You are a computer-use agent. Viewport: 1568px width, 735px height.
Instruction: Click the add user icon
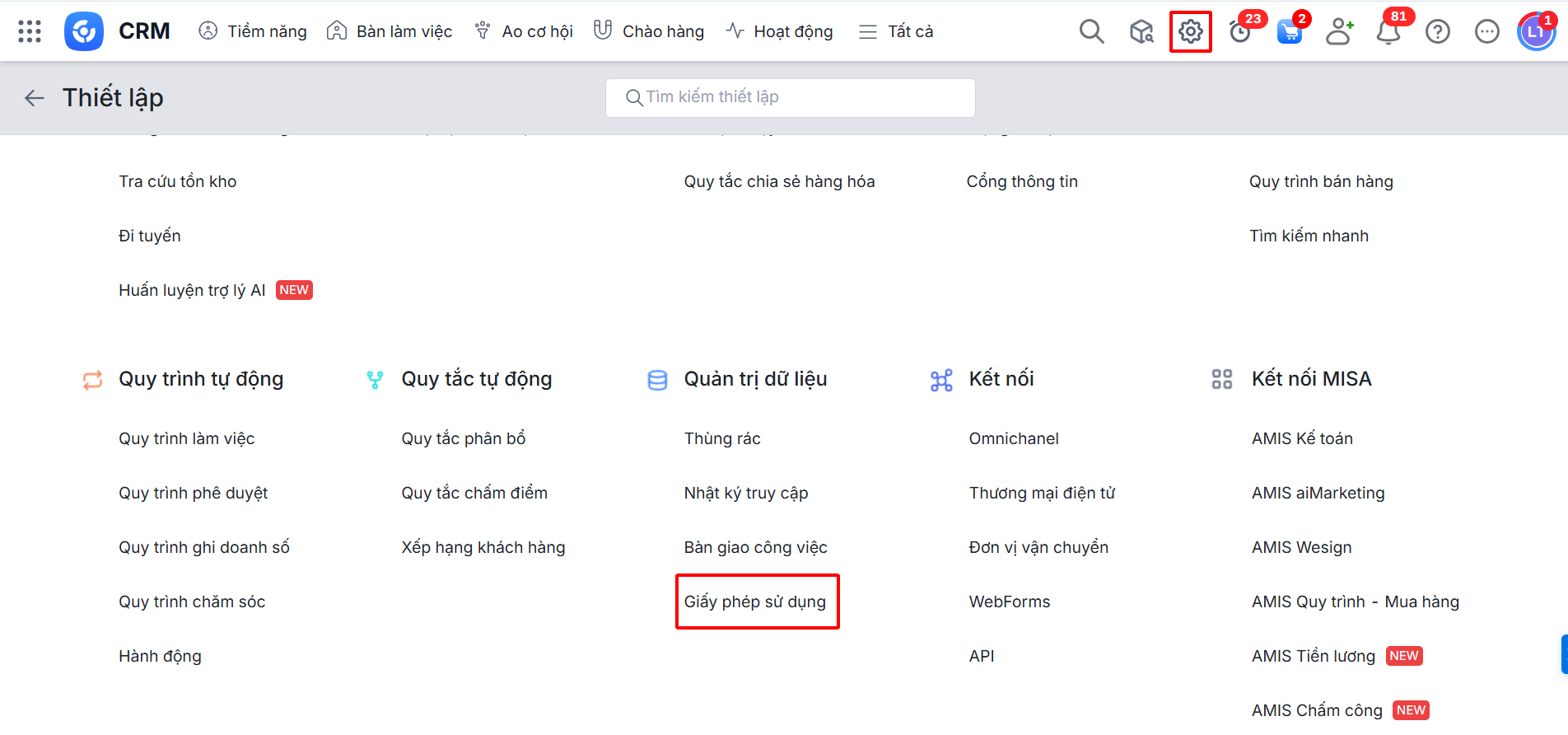1339,31
